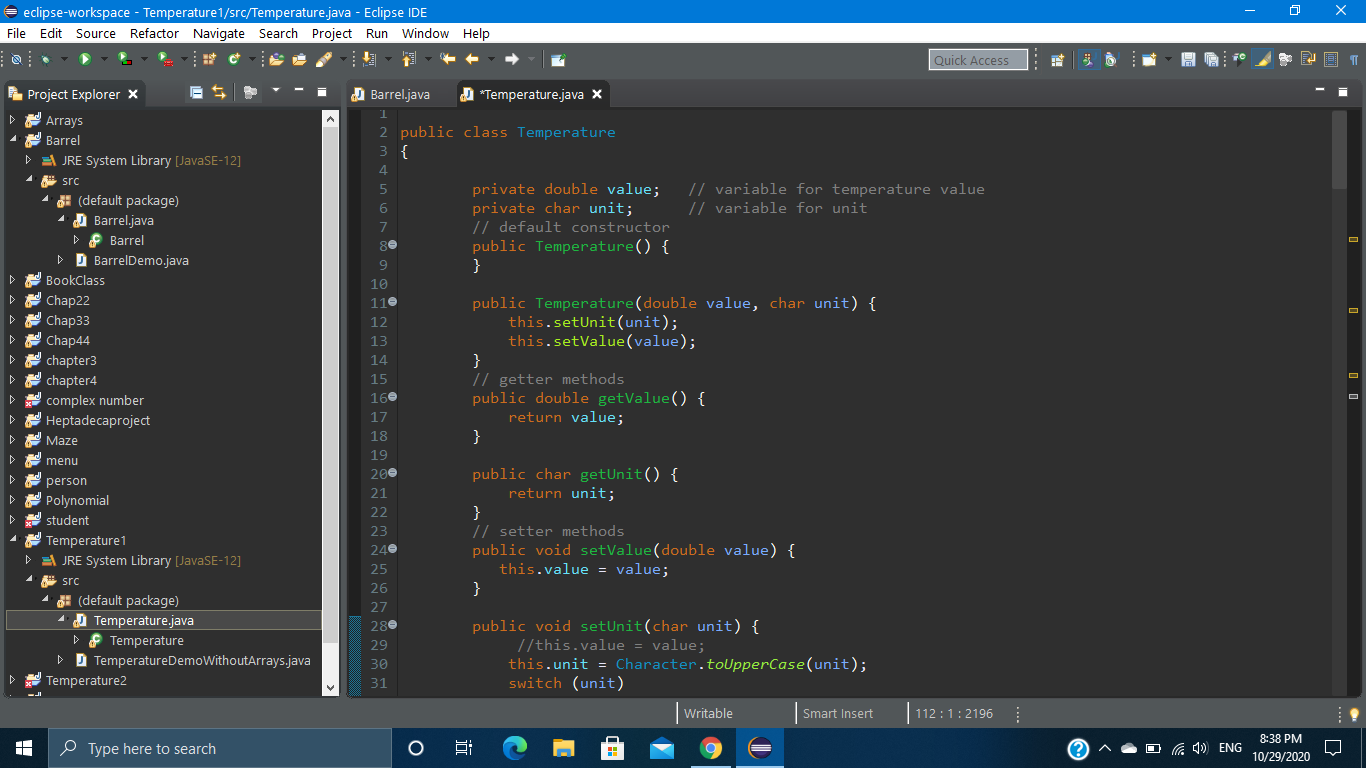1366x768 pixels.
Task: Close the Temperature.java editor tab
Action: coord(597,94)
